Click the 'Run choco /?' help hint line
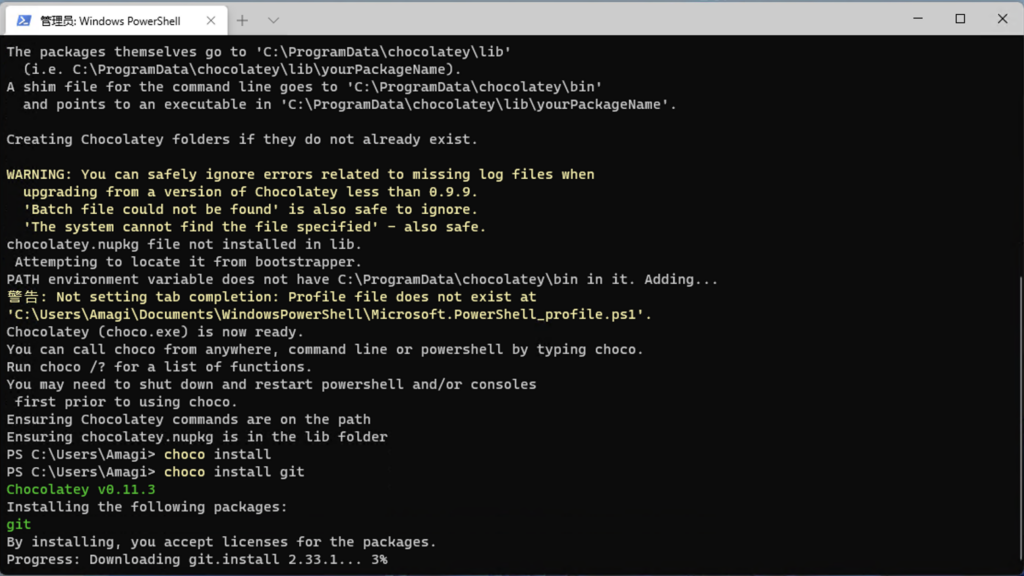 159,366
